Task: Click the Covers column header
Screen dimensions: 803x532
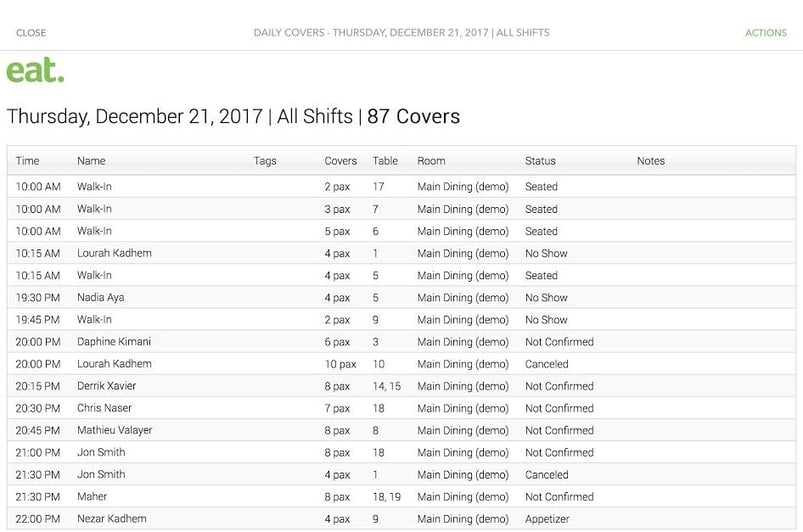Action: [341, 161]
